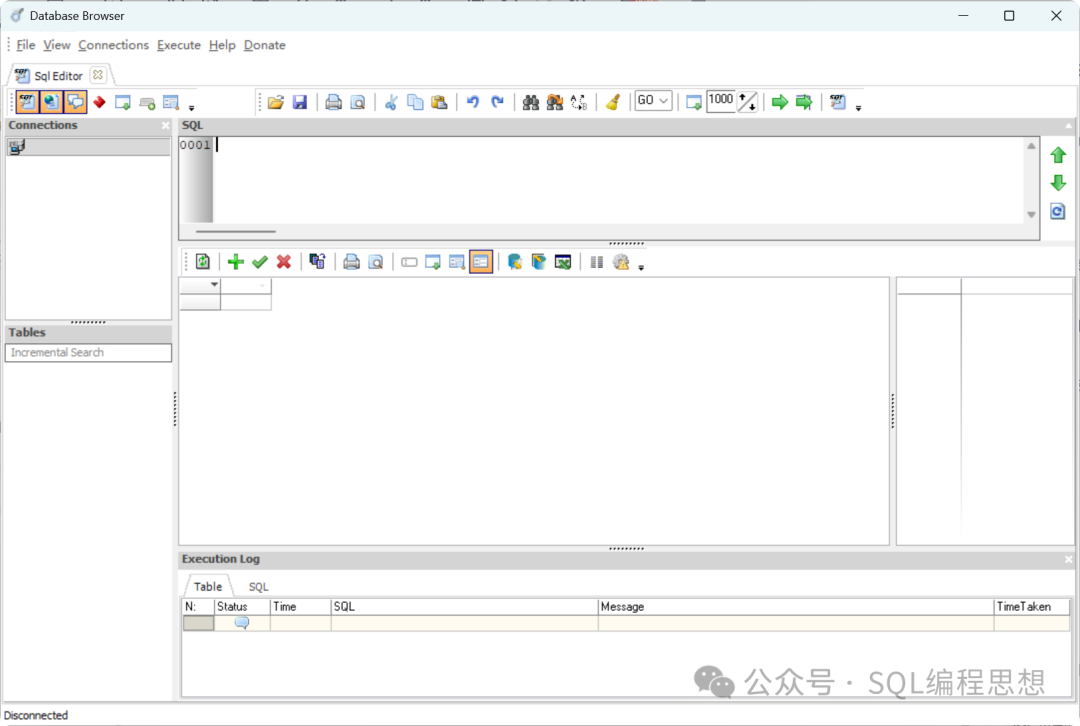This screenshot has height=726, width=1080.
Task: Switch to the SQL tab in Execution Log
Action: click(x=258, y=587)
